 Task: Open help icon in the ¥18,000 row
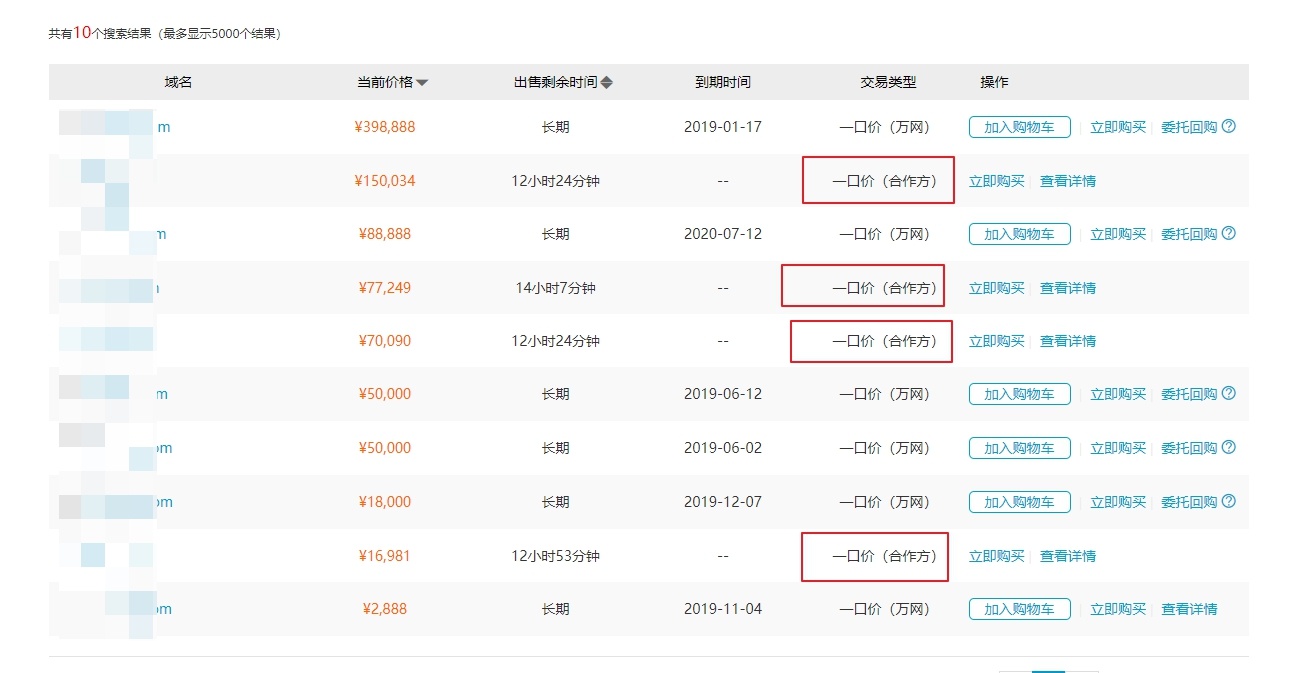click(x=1229, y=501)
